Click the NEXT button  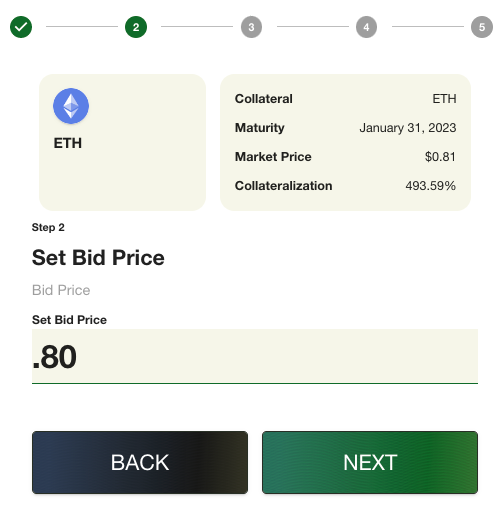click(x=370, y=462)
